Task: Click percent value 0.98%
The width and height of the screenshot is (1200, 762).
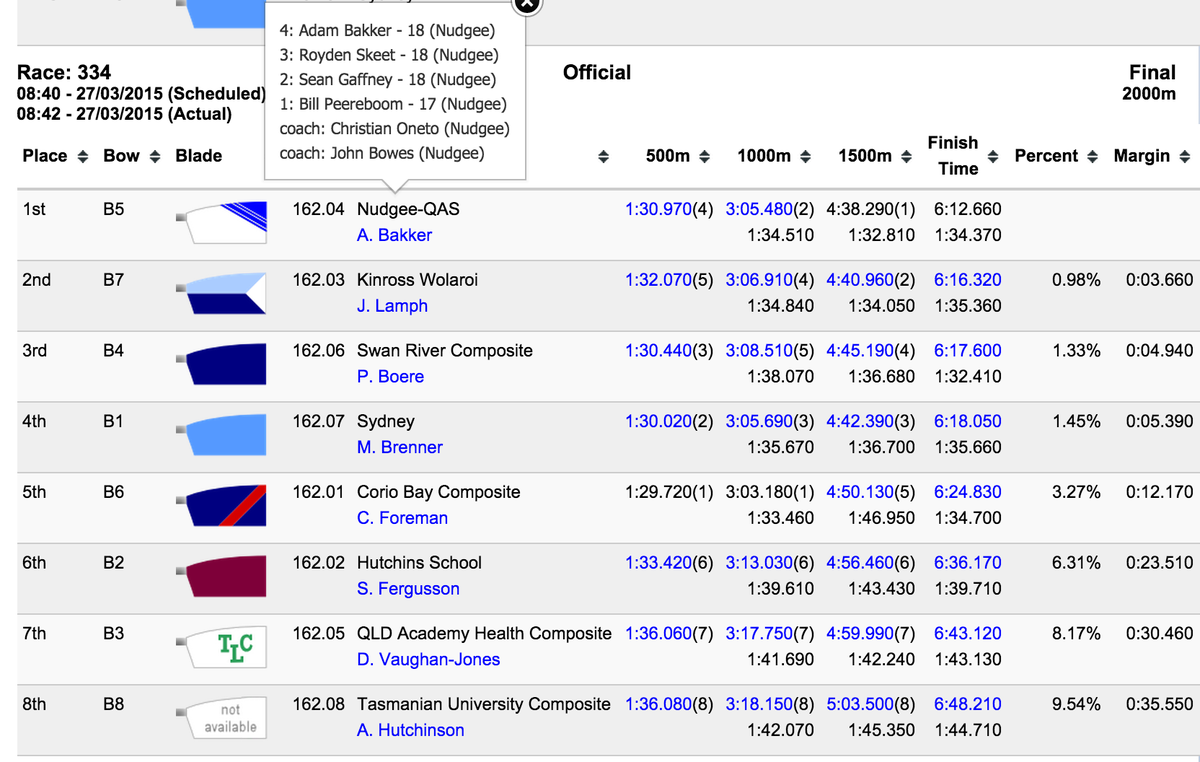Action: (1077, 280)
